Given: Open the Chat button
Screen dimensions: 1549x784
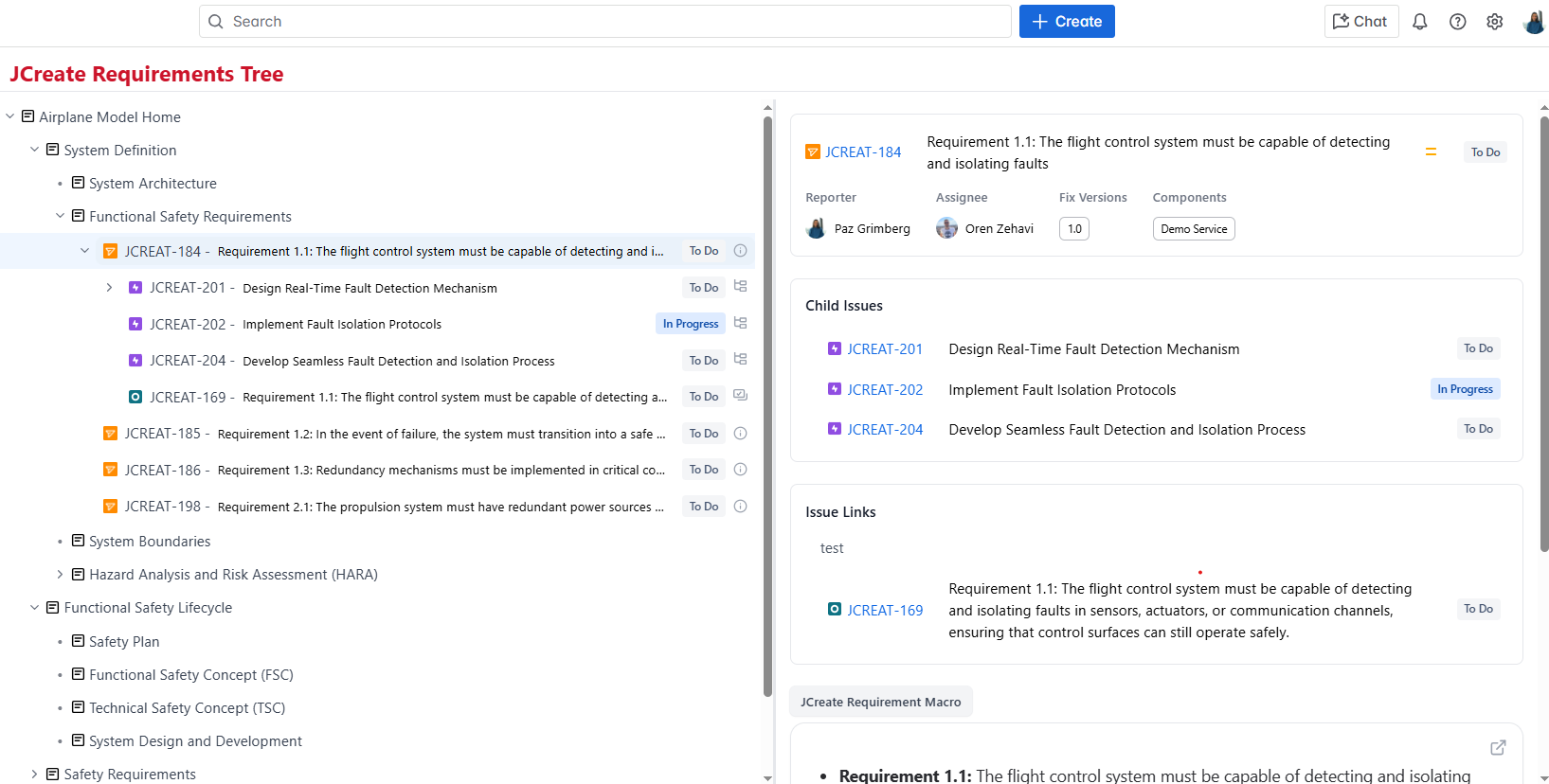Looking at the screenshot, I should tap(1360, 22).
